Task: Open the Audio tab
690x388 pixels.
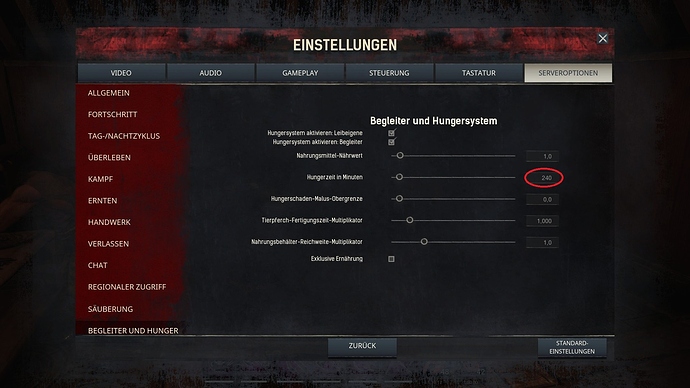Action: pyautogui.click(x=211, y=73)
